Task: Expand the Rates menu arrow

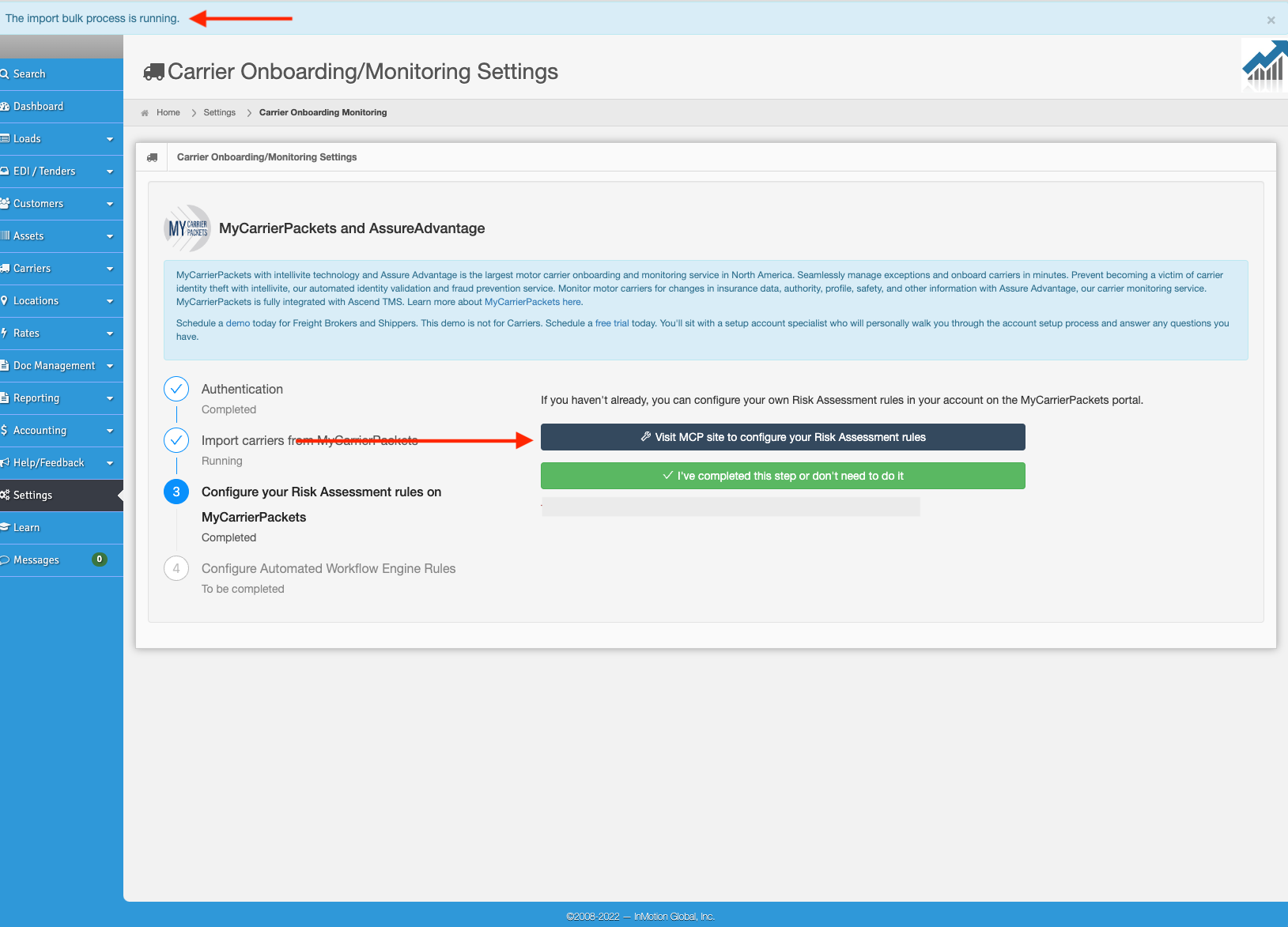Action: coord(110,333)
